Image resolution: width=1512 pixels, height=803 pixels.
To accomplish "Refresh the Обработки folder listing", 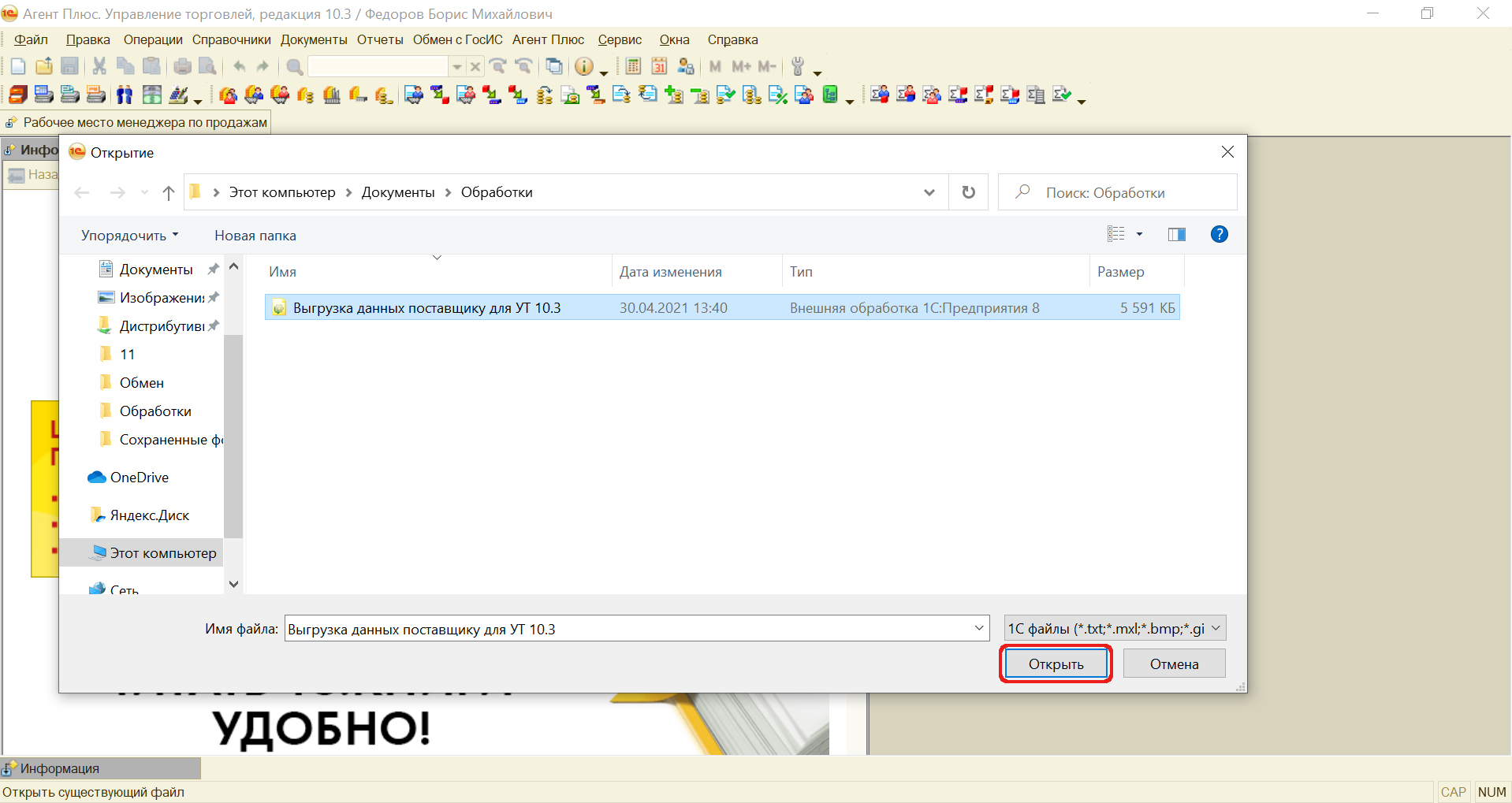I will click(x=968, y=192).
